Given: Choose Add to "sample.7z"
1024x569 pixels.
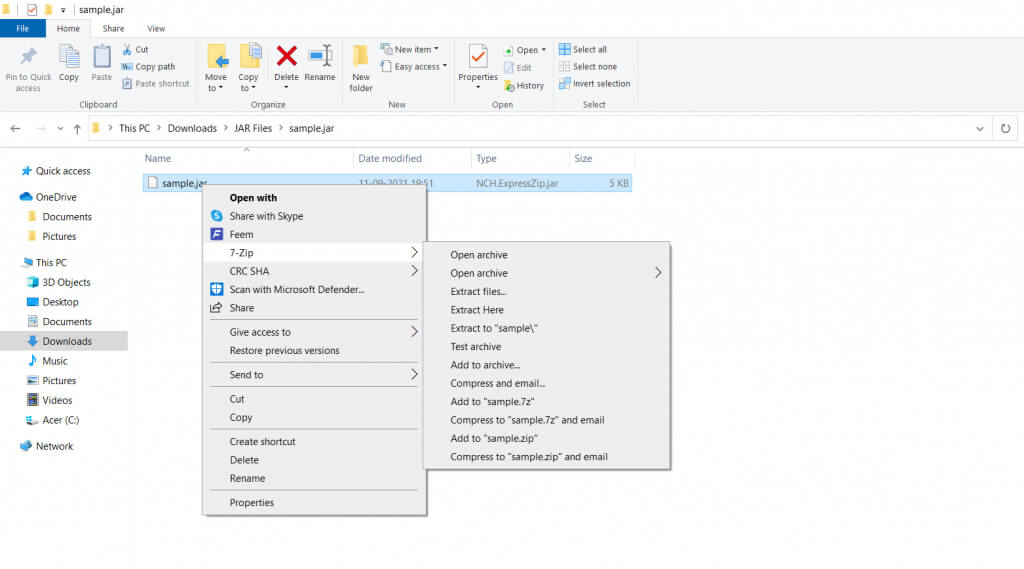Looking at the screenshot, I should 546,402.
